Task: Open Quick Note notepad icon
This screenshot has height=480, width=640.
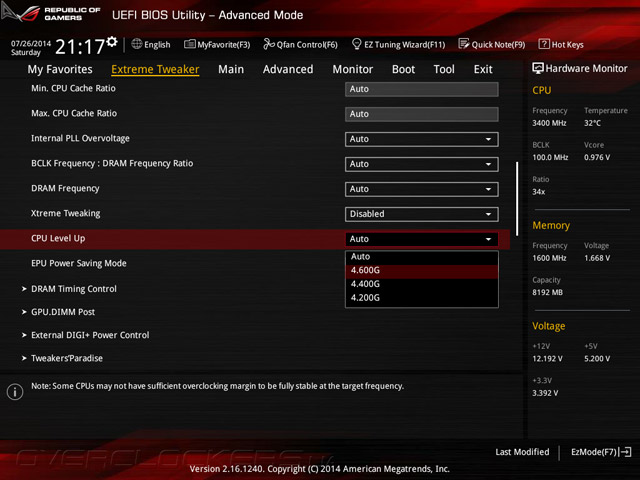Action: [464, 44]
